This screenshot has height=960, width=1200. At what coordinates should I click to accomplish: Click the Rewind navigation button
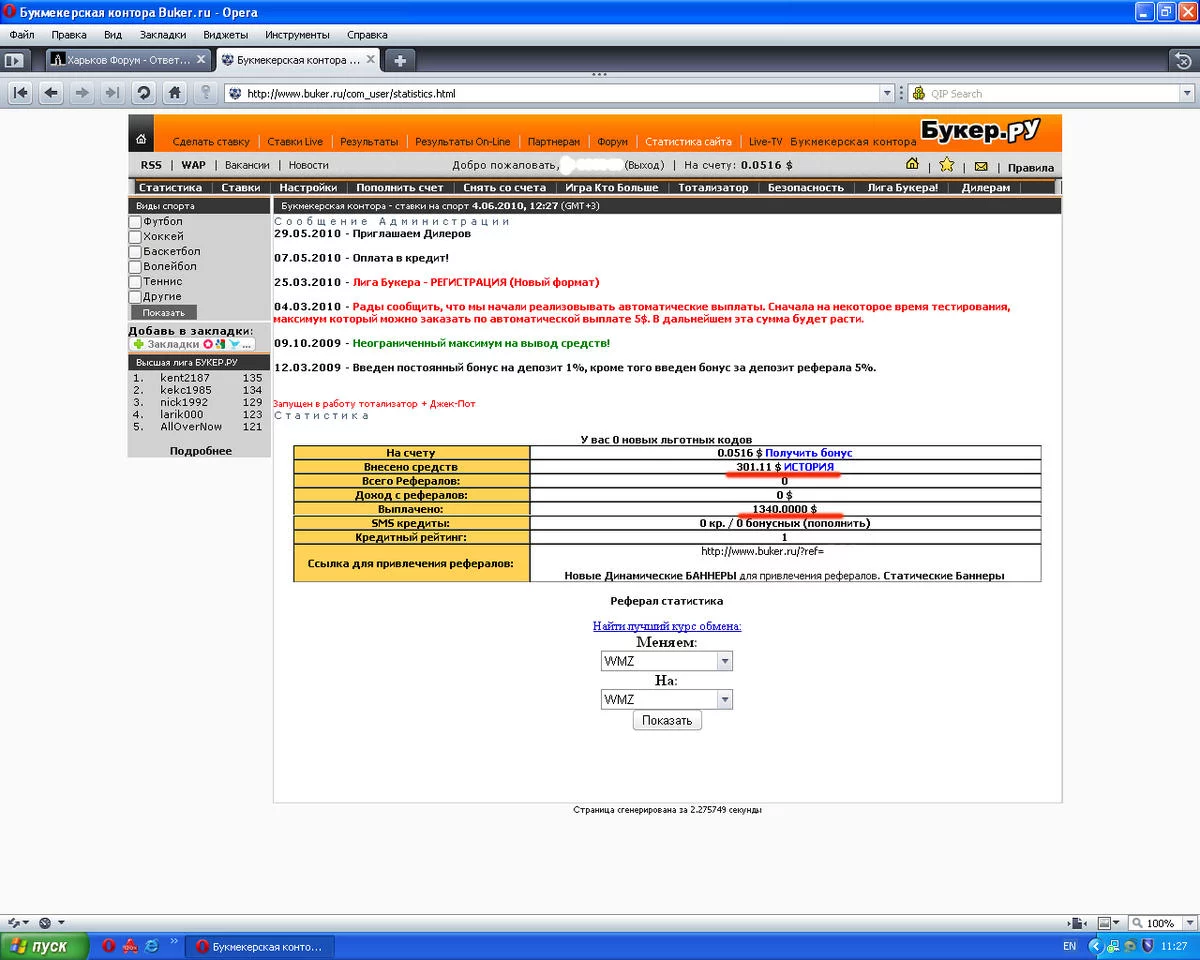pyautogui.click(x=21, y=93)
